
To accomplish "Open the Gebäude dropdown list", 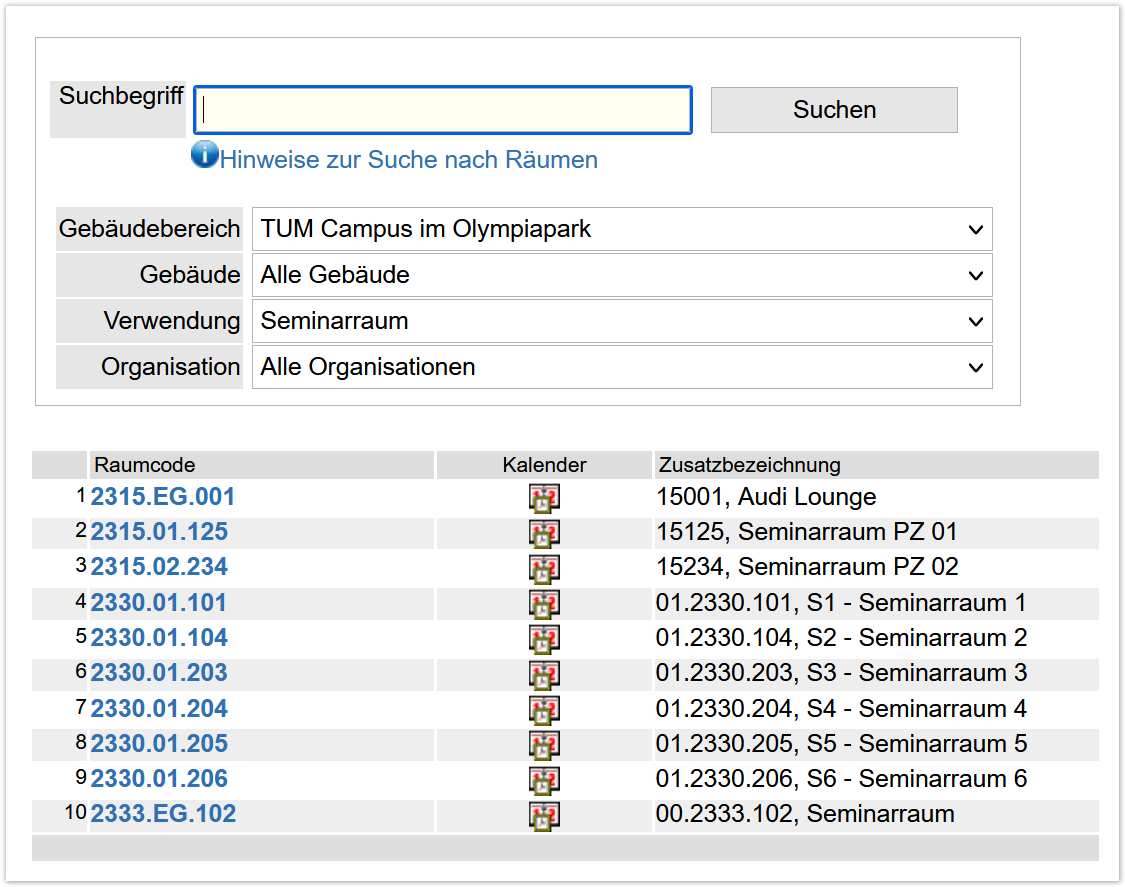I will click(621, 275).
